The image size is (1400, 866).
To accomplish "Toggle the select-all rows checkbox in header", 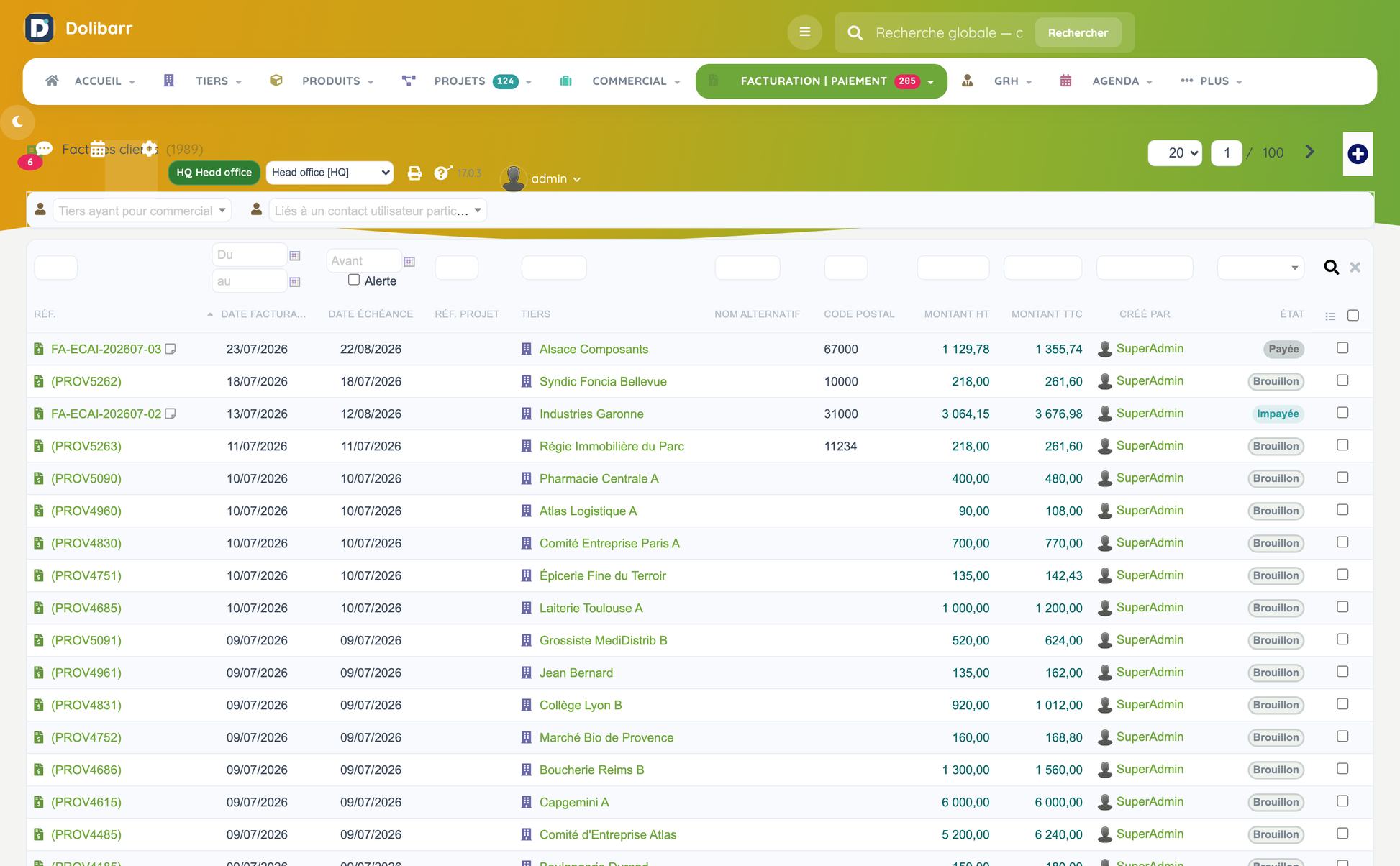I will [1353, 316].
